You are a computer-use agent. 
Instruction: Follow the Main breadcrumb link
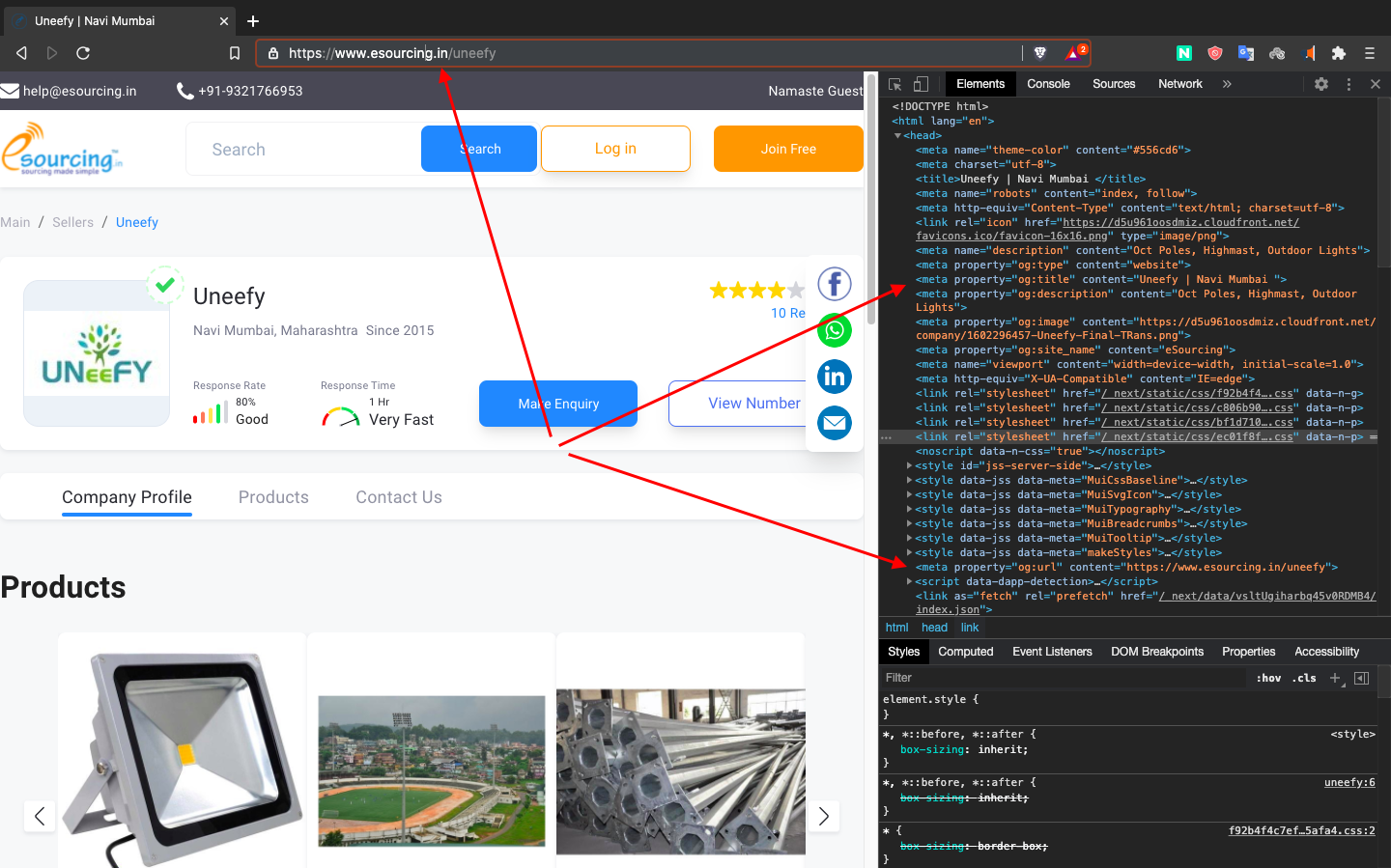click(x=15, y=222)
